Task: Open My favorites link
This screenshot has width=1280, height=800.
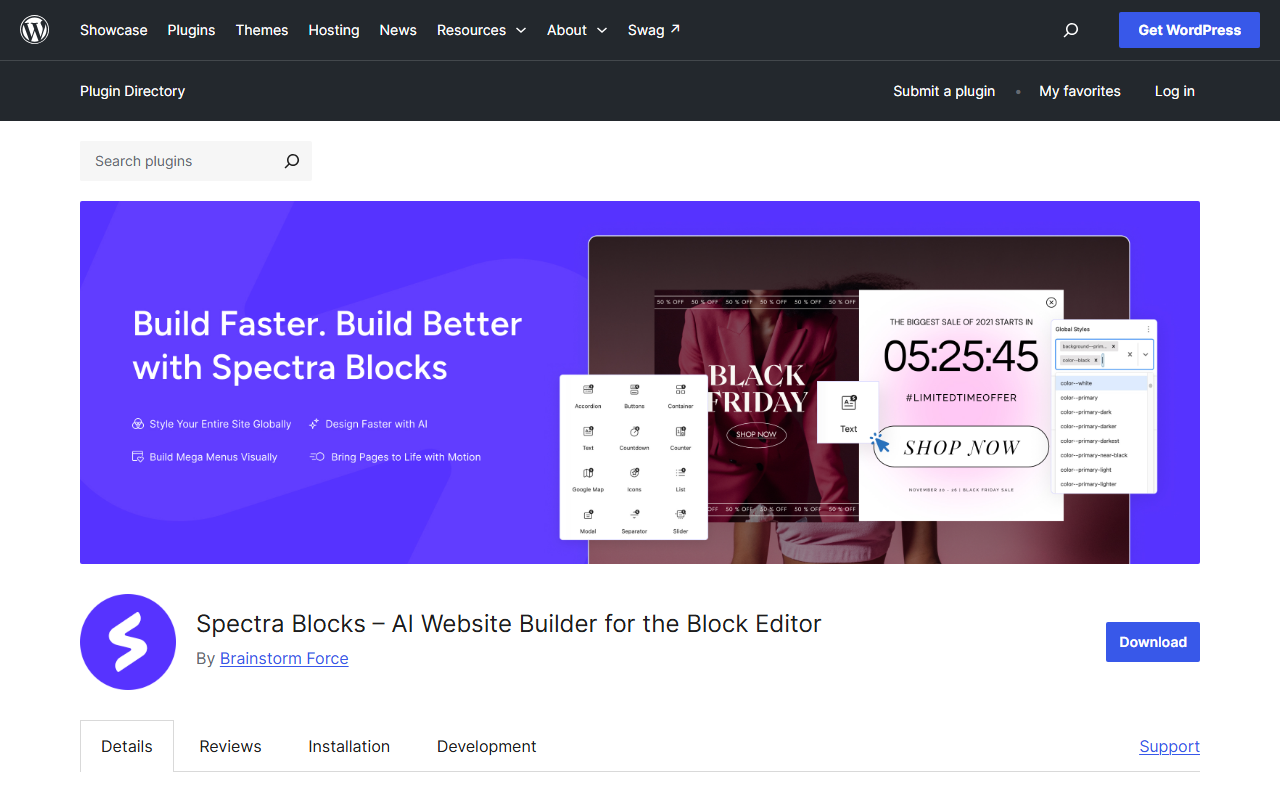Action: click(1080, 91)
